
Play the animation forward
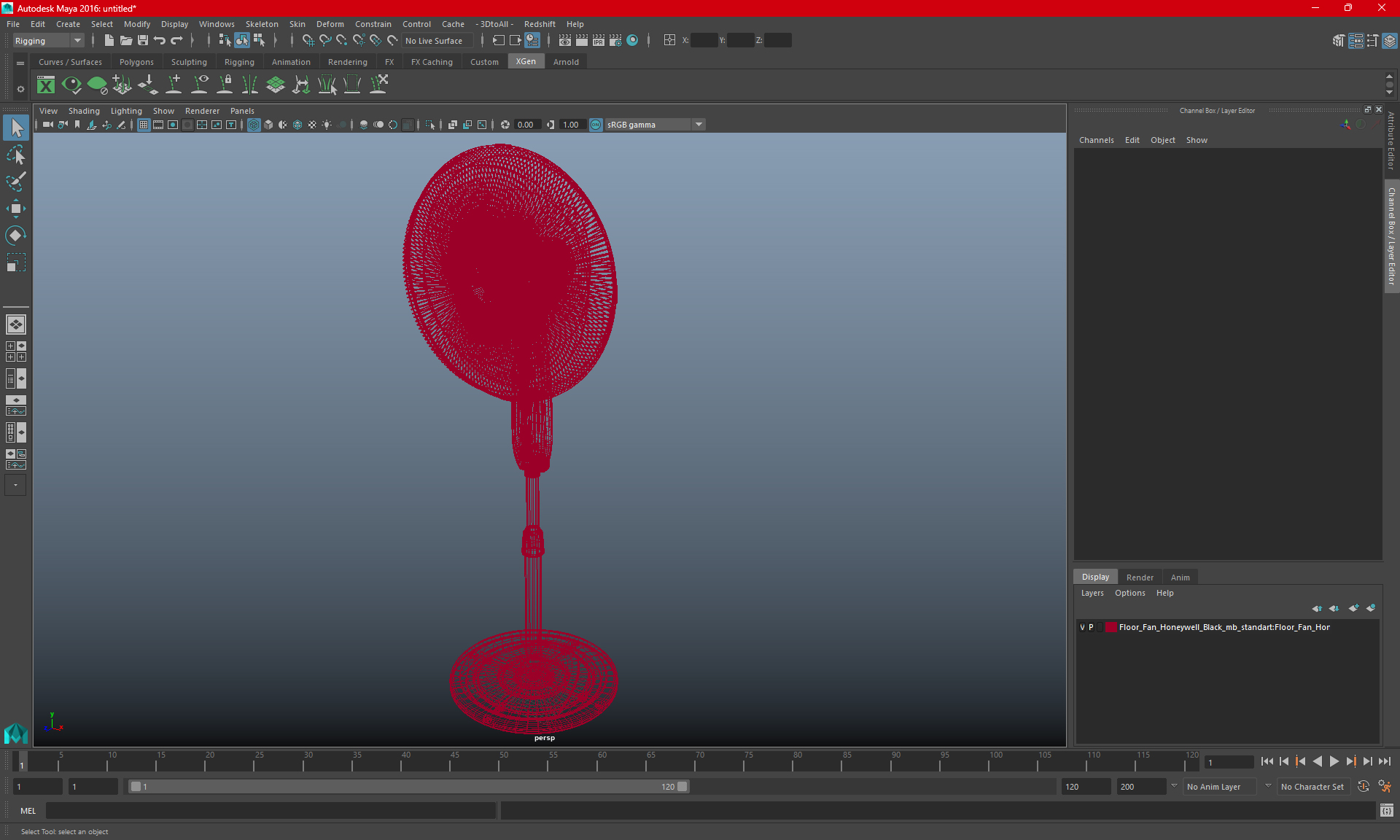point(1334,761)
